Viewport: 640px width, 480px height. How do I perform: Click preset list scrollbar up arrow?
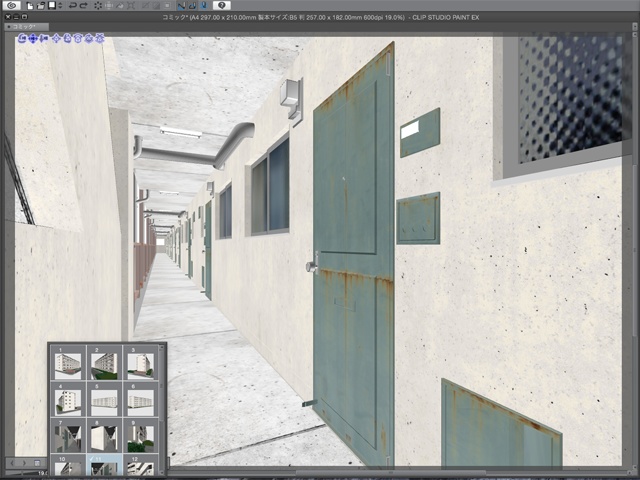click(x=162, y=347)
